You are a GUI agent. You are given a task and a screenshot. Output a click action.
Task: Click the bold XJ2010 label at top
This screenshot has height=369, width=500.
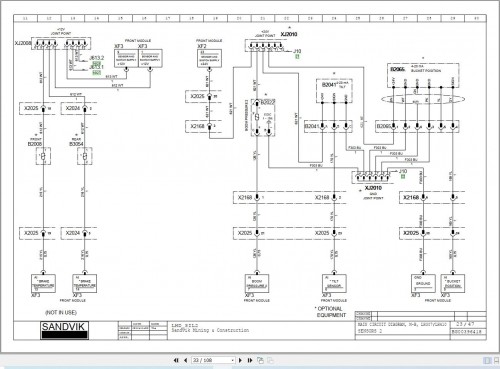289,34
